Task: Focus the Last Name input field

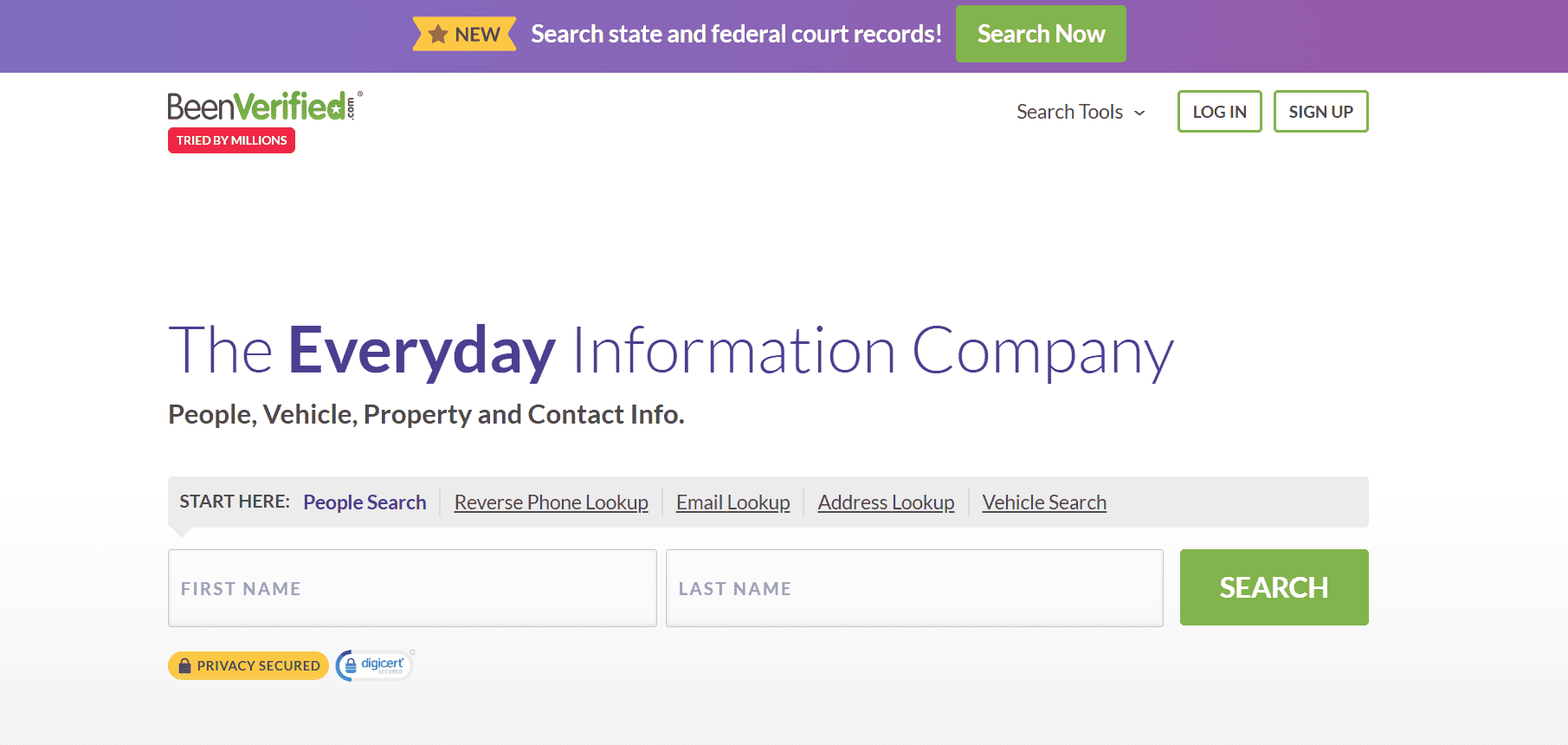Action: [913, 588]
